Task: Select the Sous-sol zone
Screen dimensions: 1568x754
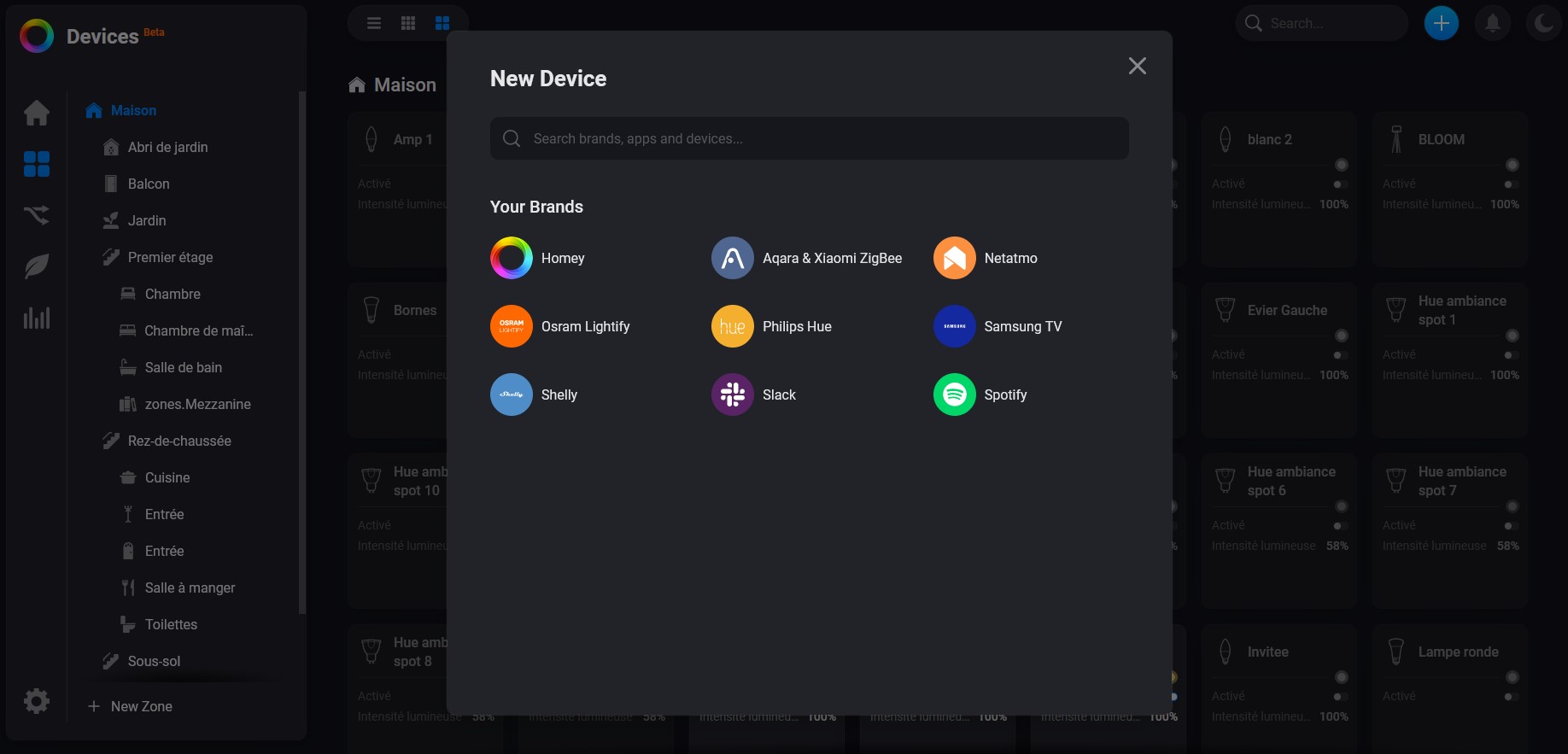Action: coord(154,661)
